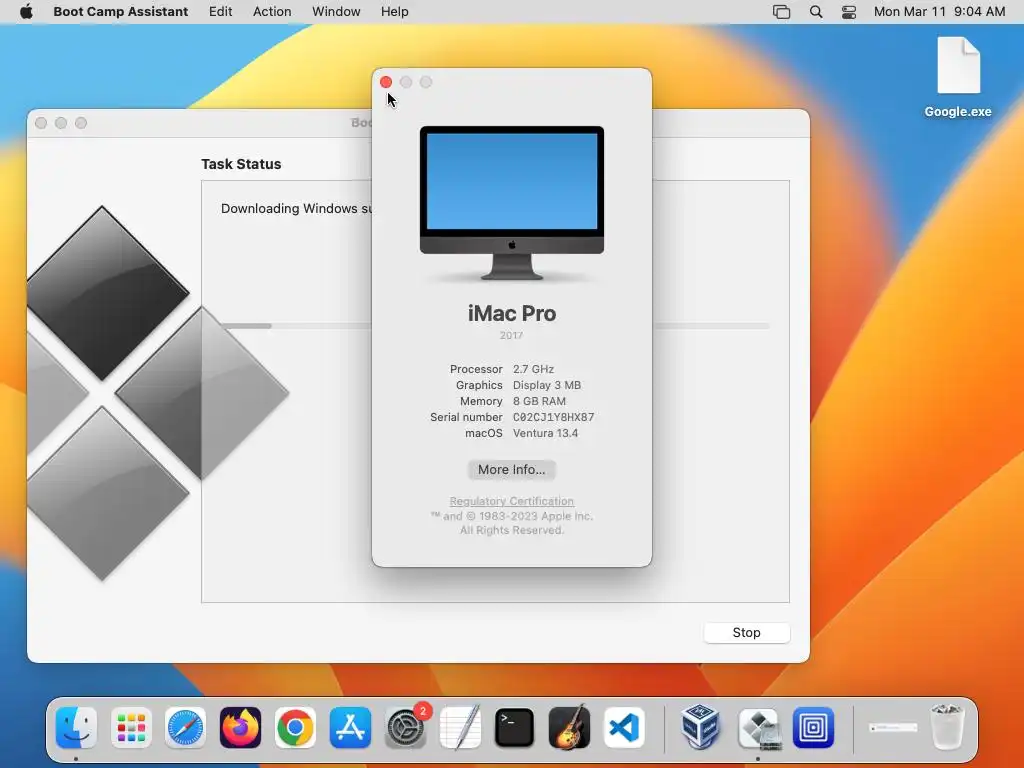The height and width of the screenshot is (768, 1024).
Task: Open TextEdit from the Dock
Action: coord(460,728)
